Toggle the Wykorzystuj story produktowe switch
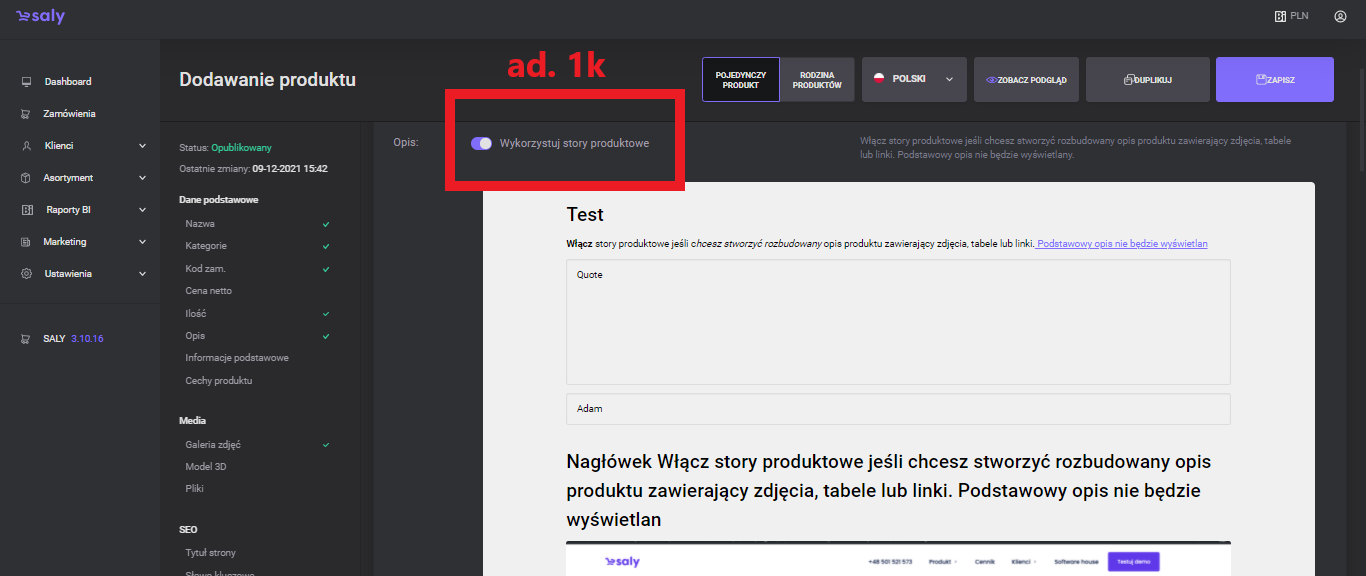 pyautogui.click(x=481, y=143)
